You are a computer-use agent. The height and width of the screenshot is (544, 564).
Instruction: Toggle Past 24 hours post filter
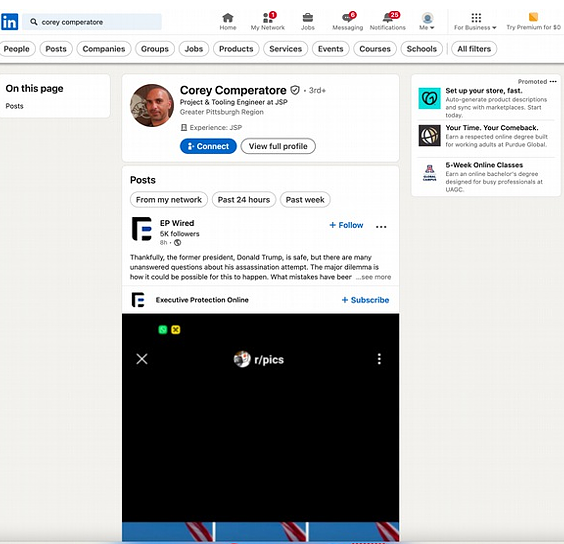click(244, 200)
